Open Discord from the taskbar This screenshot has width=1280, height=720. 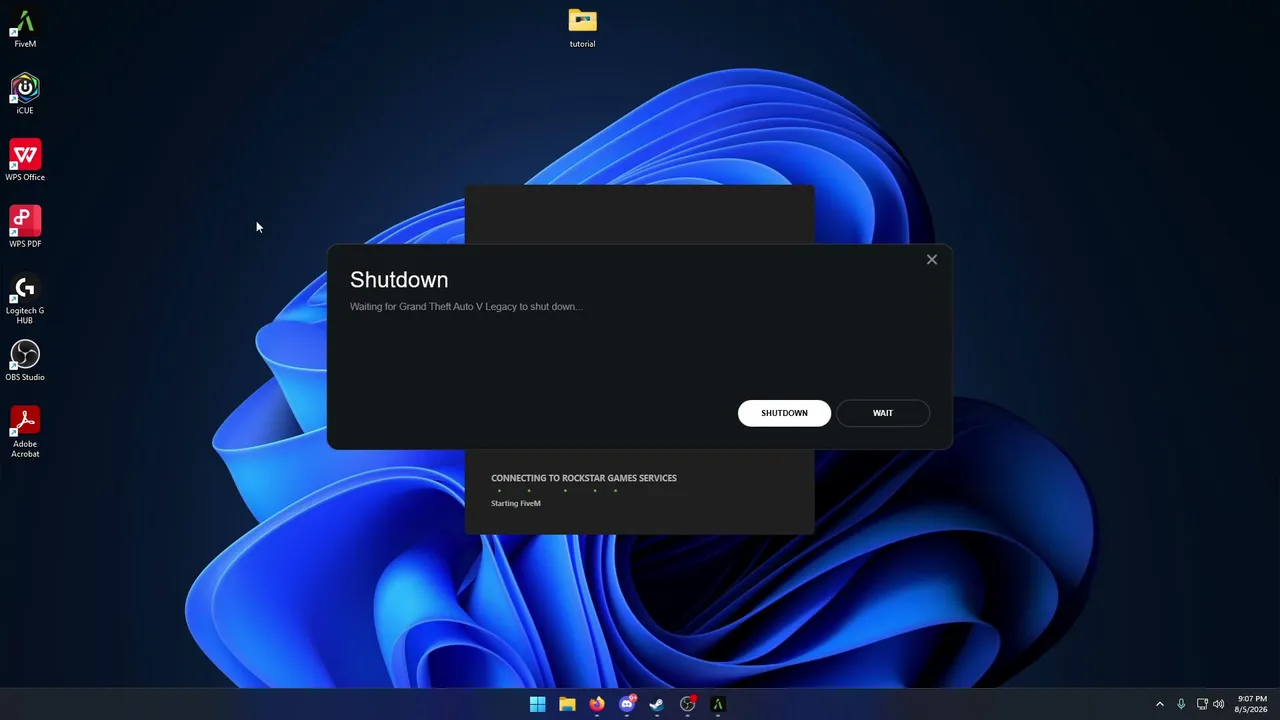(x=627, y=704)
